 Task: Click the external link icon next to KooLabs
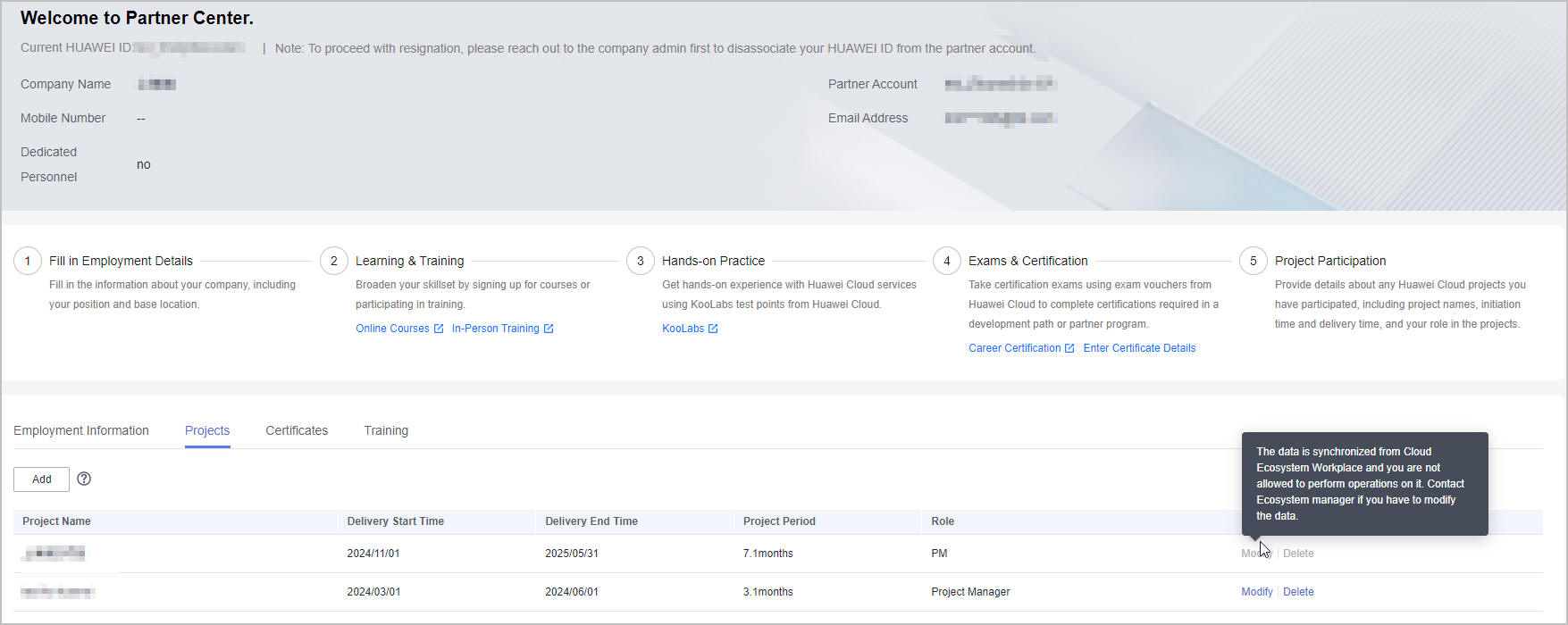tap(713, 329)
